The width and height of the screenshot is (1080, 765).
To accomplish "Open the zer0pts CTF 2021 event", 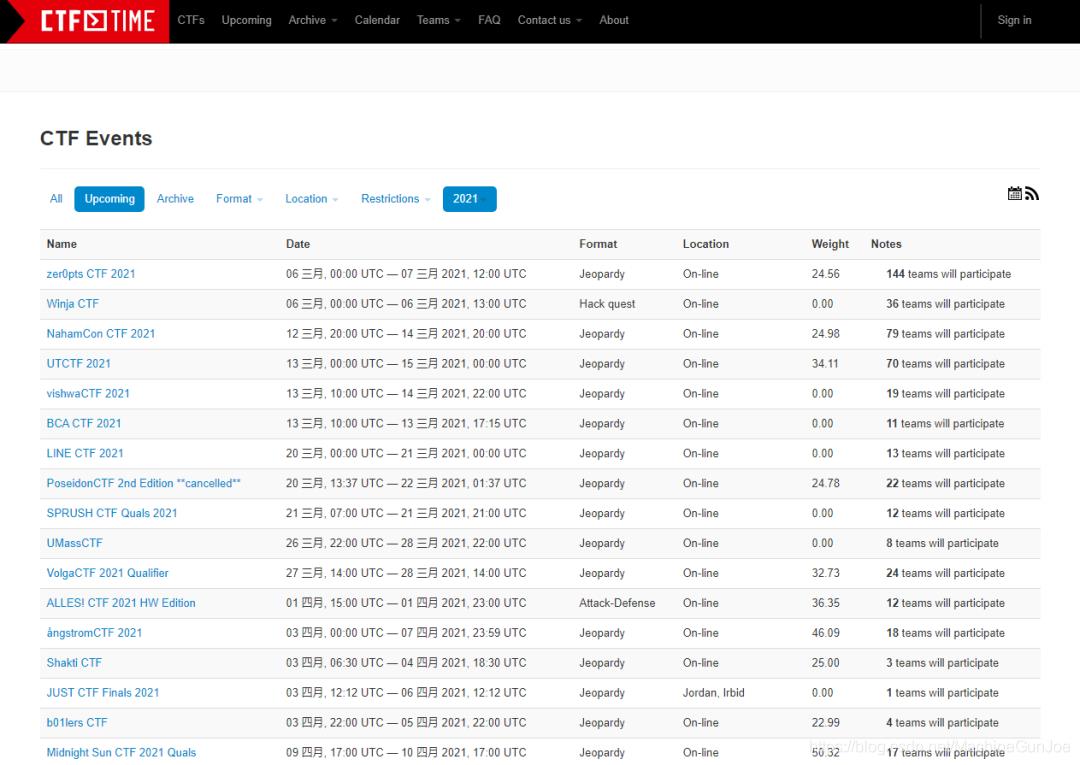I will (91, 274).
